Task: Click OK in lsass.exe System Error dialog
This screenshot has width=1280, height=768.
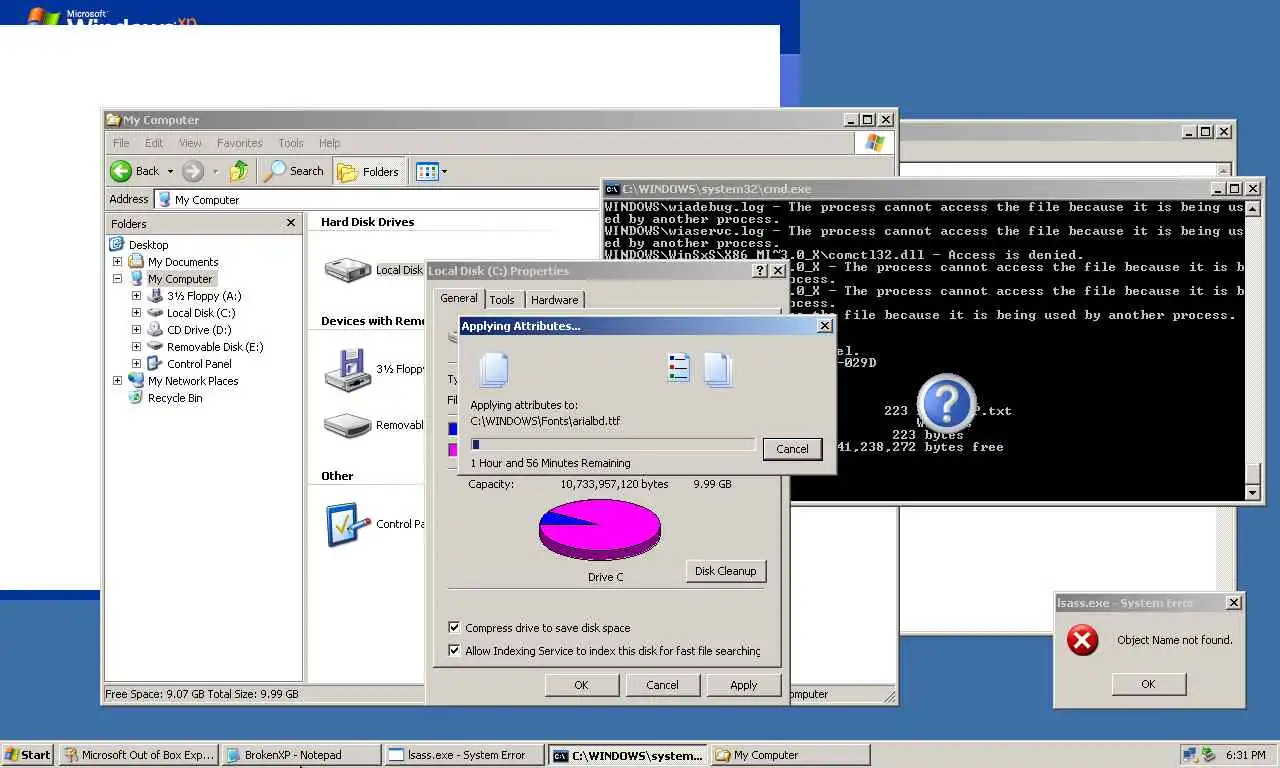Action: point(1148,684)
